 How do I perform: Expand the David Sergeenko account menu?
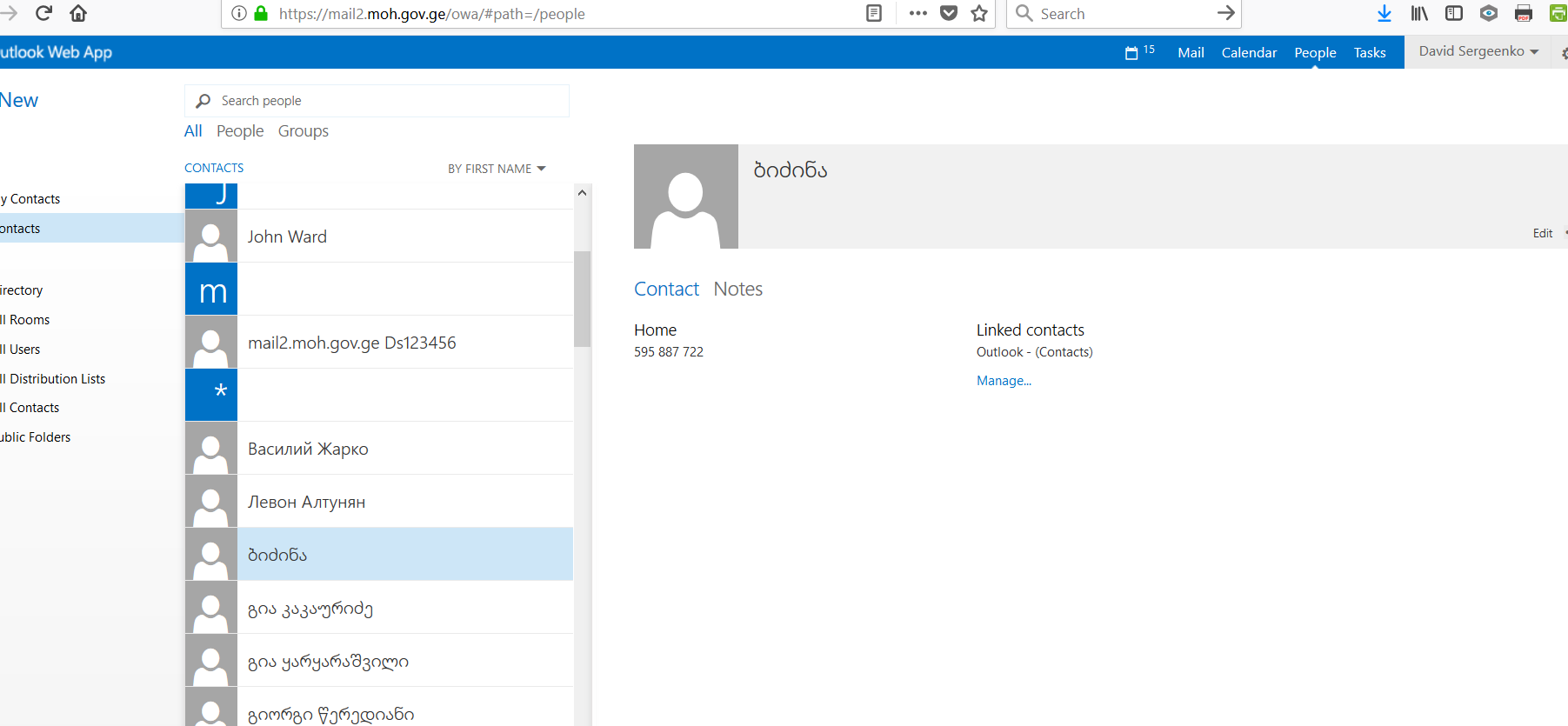(1478, 51)
